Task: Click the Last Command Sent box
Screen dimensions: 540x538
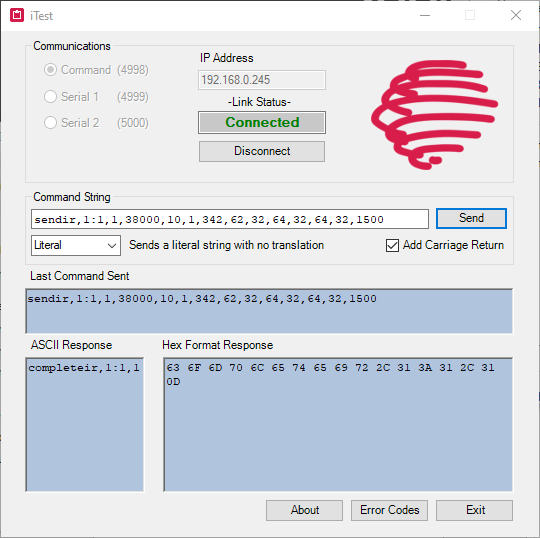Action: 269,311
